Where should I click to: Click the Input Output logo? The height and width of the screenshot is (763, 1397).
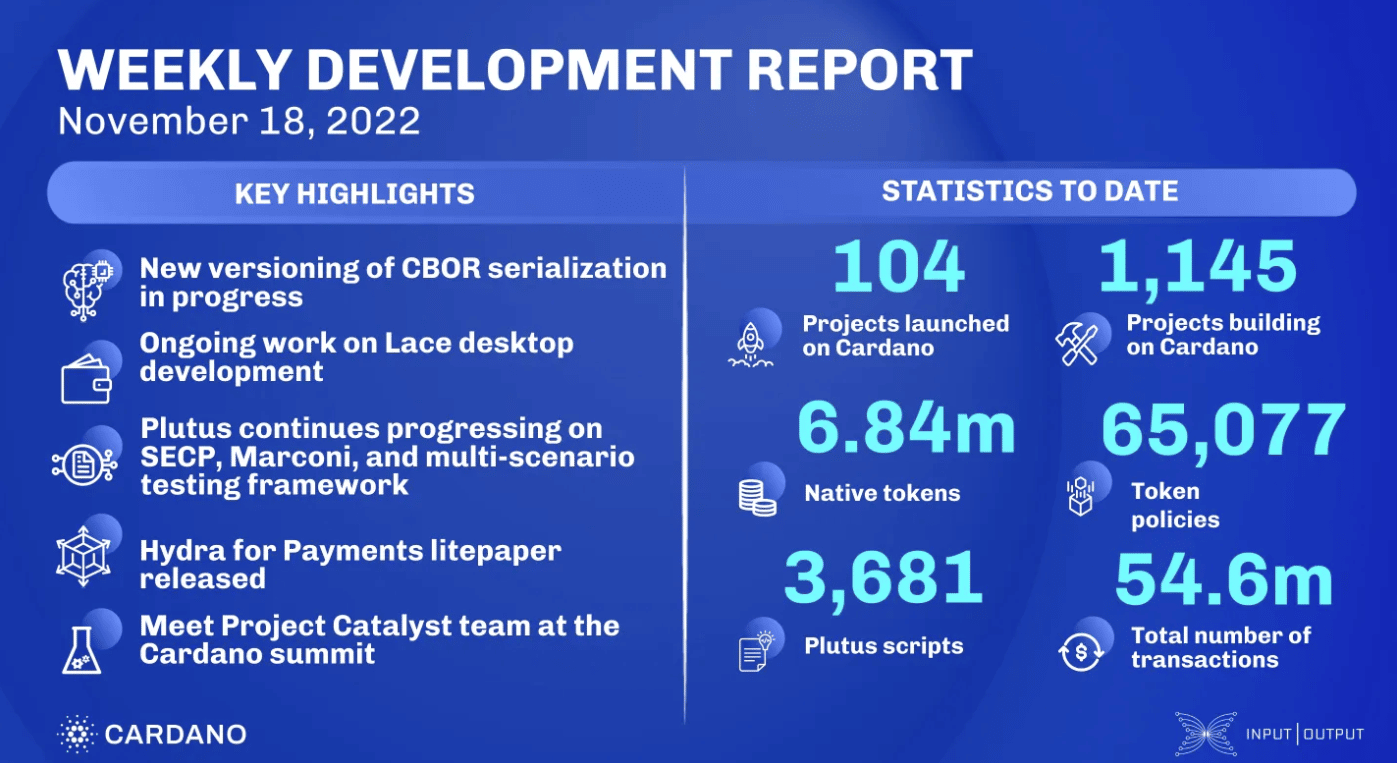[x=1270, y=734]
